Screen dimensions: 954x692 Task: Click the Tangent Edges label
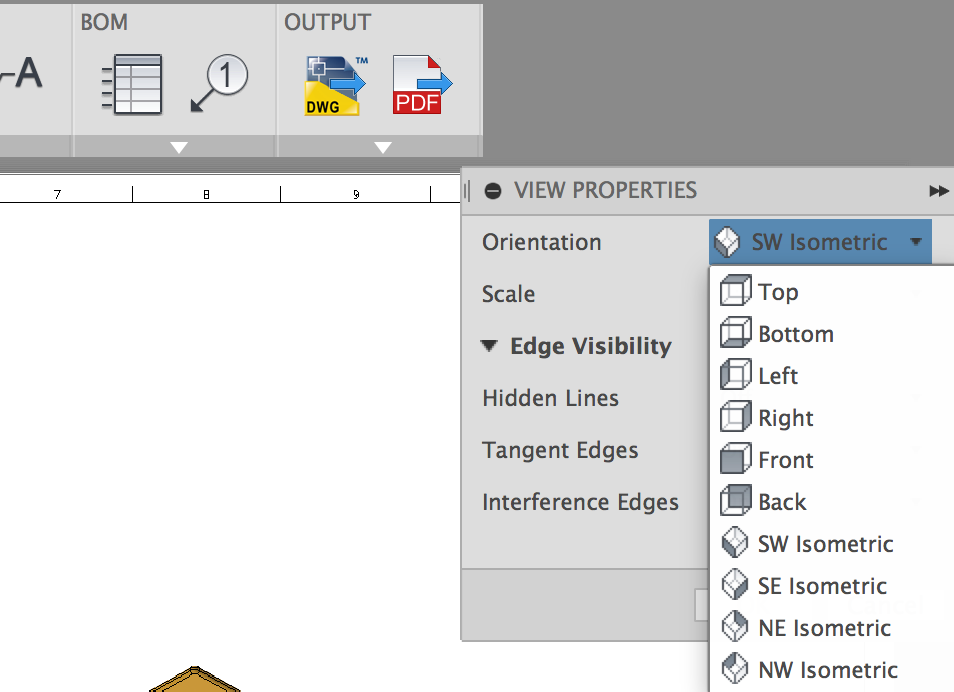click(x=560, y=450)
